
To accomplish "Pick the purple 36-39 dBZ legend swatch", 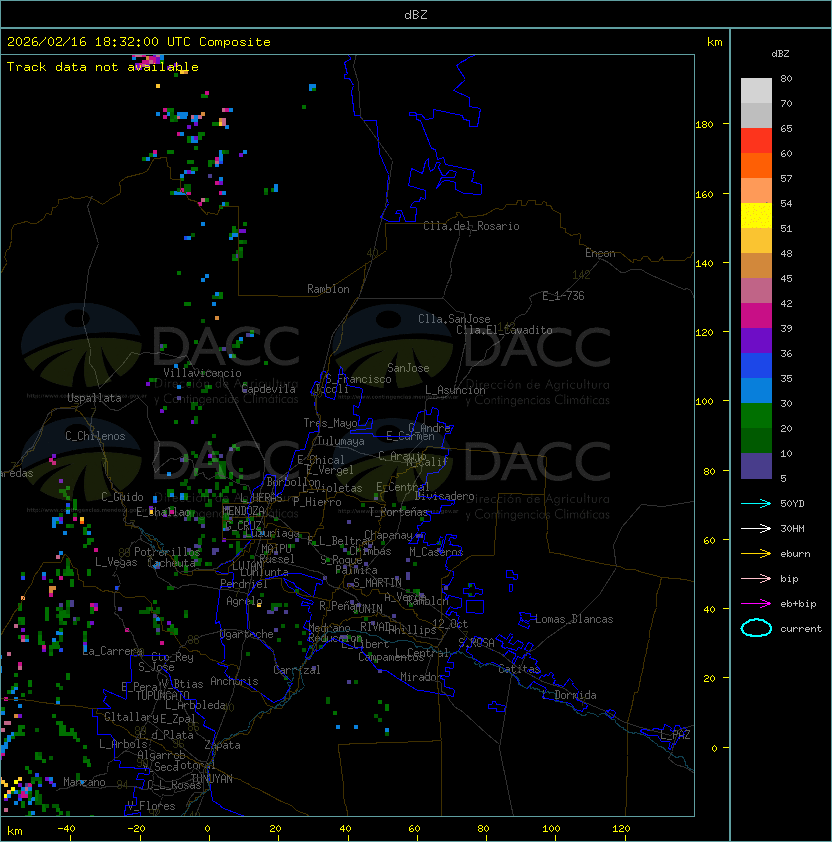I will [756, 340].
